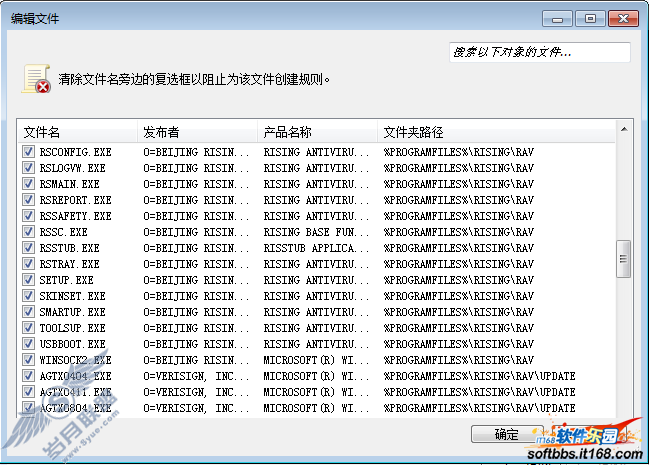Viewport: 649px width, 465px height.
Task: Select the SETUP.EXE file name
Action: (x=66, y=280)
